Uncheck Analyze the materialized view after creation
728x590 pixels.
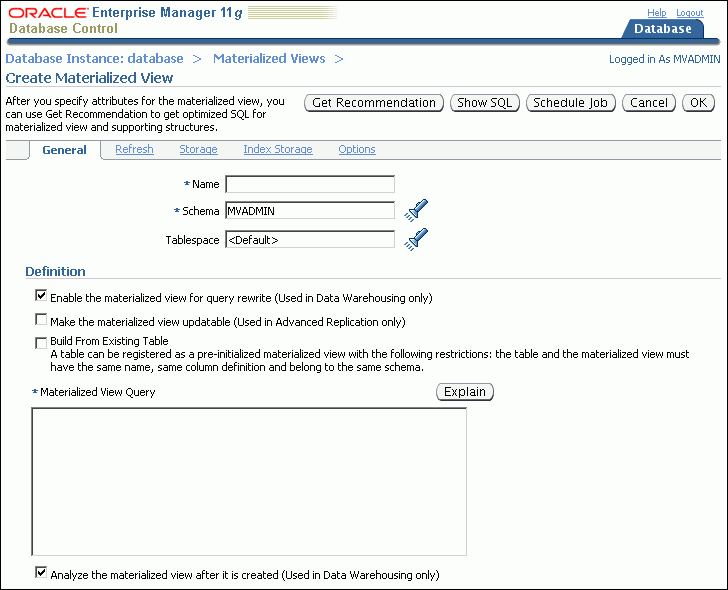[x=41, y=574]
